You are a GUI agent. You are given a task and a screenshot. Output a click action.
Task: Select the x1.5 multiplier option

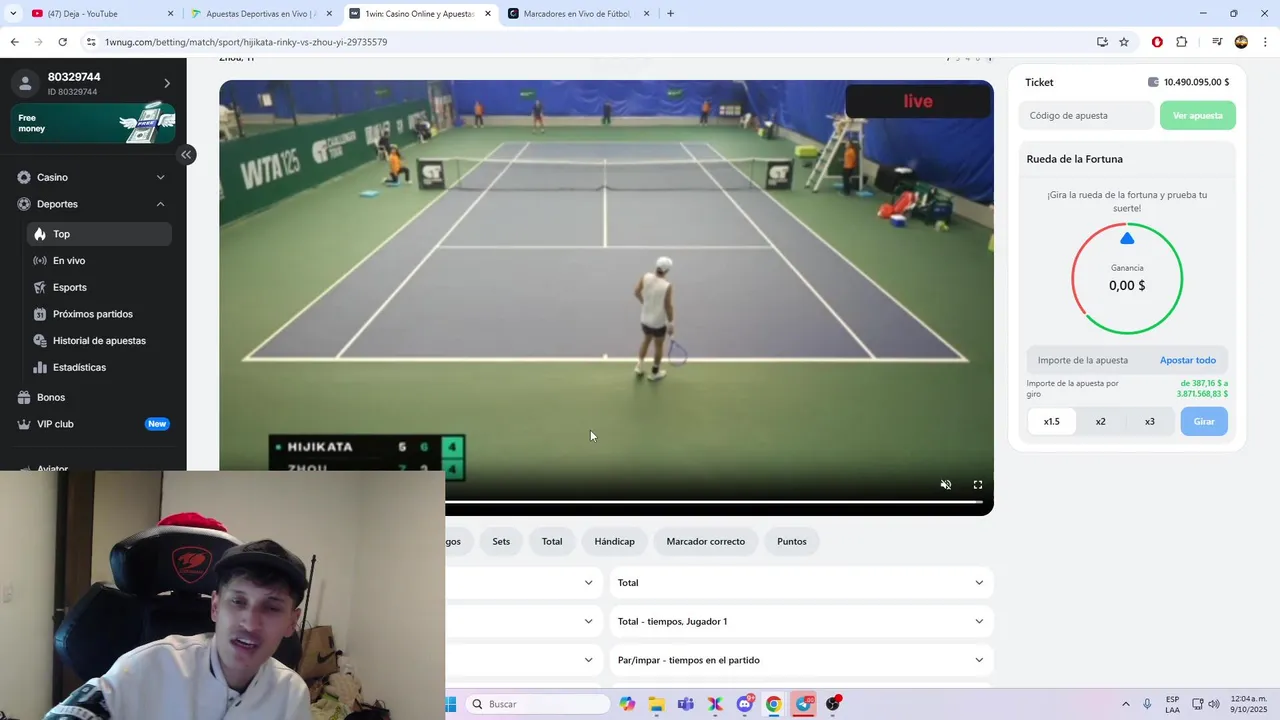1052,421
